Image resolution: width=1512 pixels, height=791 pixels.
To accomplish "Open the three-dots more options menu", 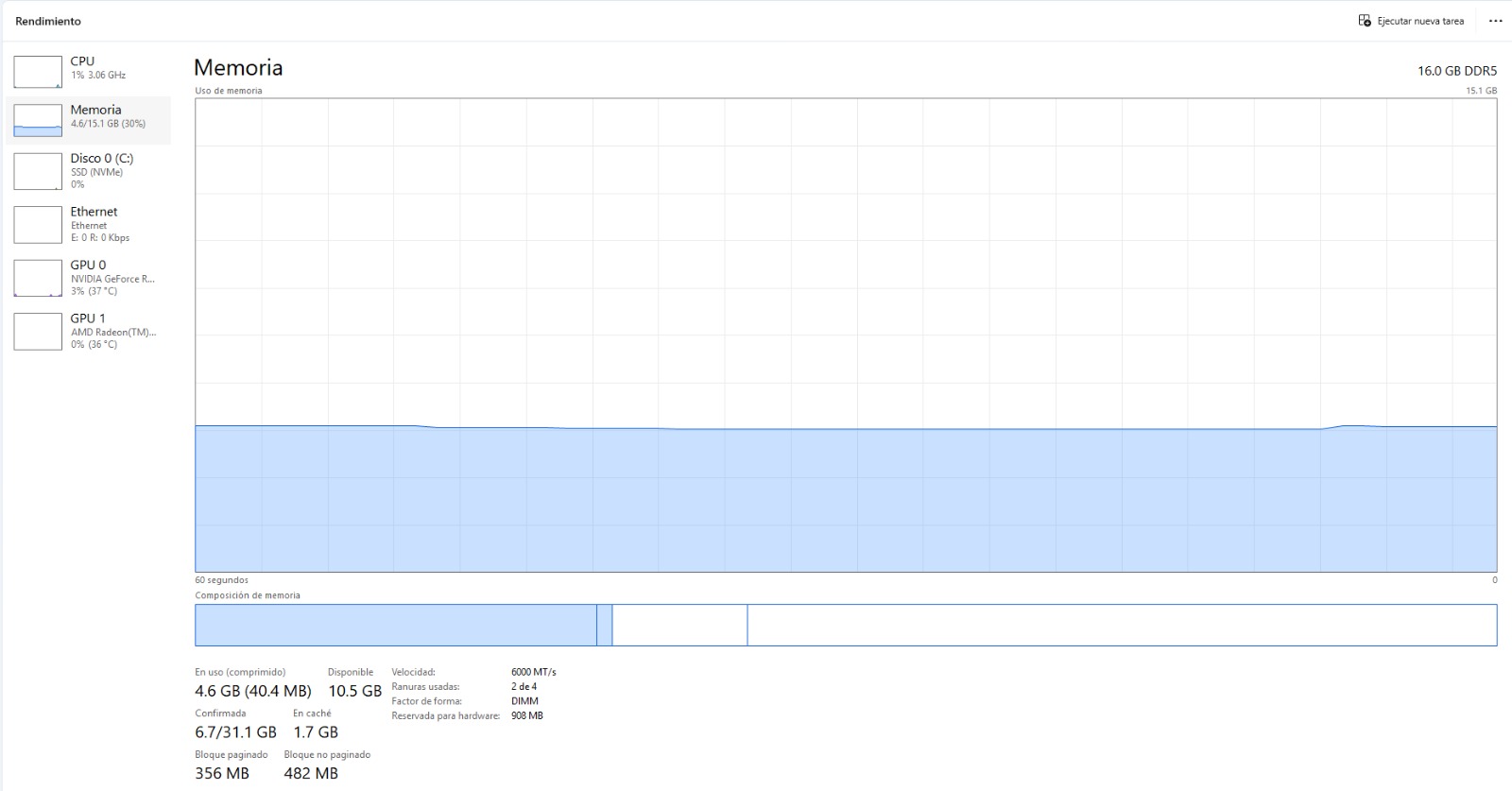I will pos(1495,21).
